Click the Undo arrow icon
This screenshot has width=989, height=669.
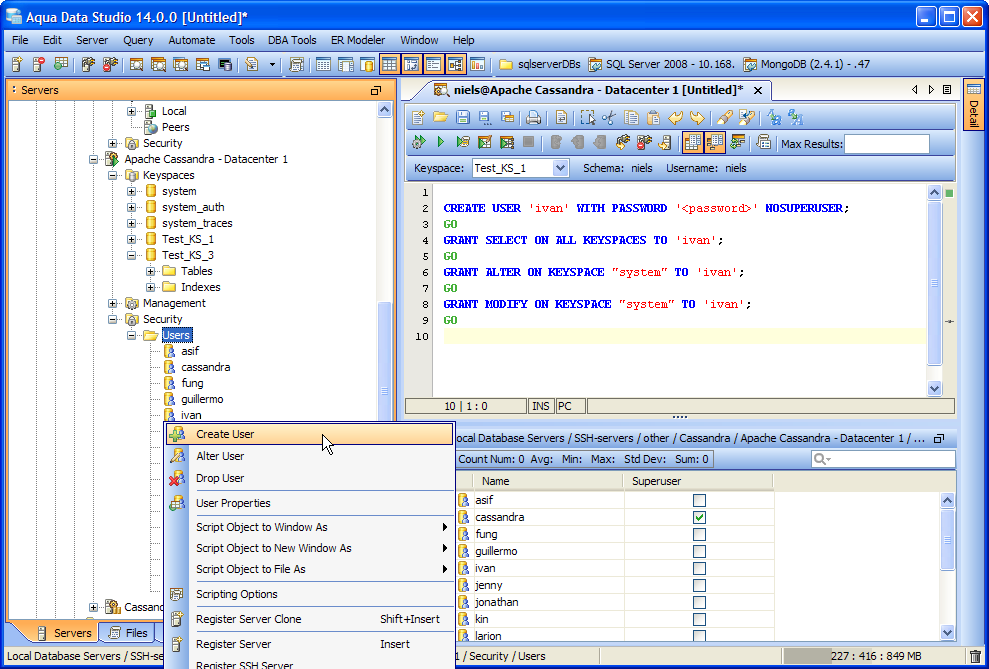coord(676,118)
